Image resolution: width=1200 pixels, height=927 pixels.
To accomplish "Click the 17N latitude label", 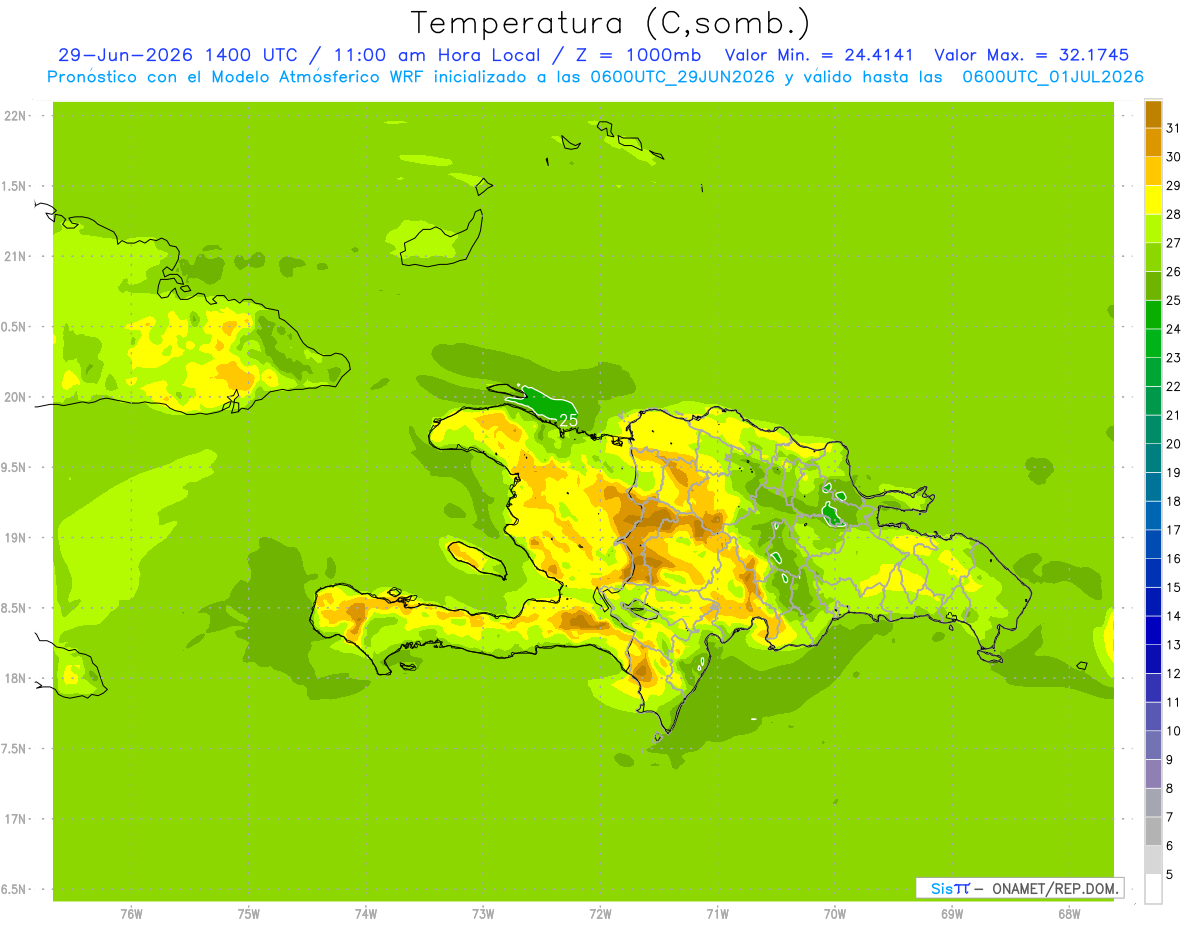I will pos(14,819).
